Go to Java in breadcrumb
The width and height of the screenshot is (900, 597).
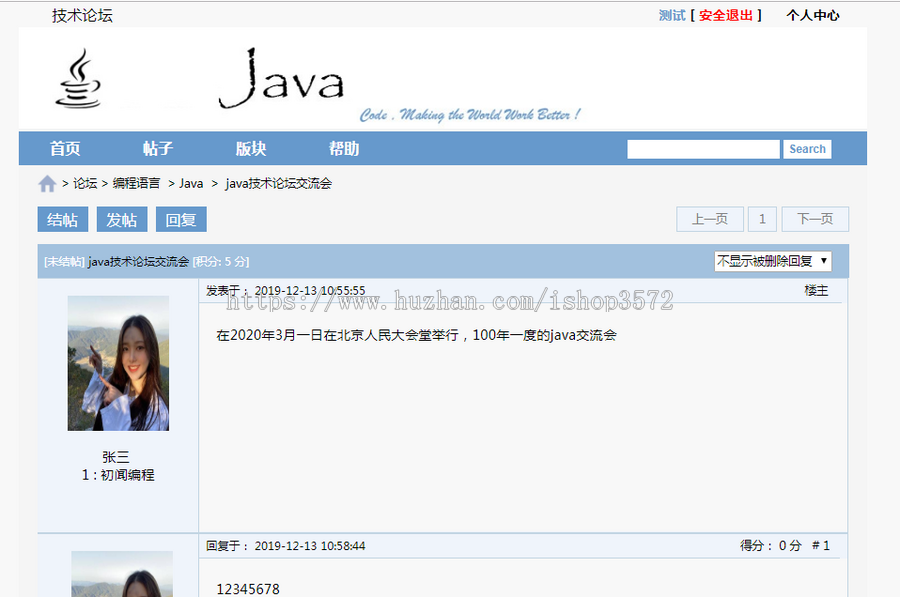coord(191,183)
